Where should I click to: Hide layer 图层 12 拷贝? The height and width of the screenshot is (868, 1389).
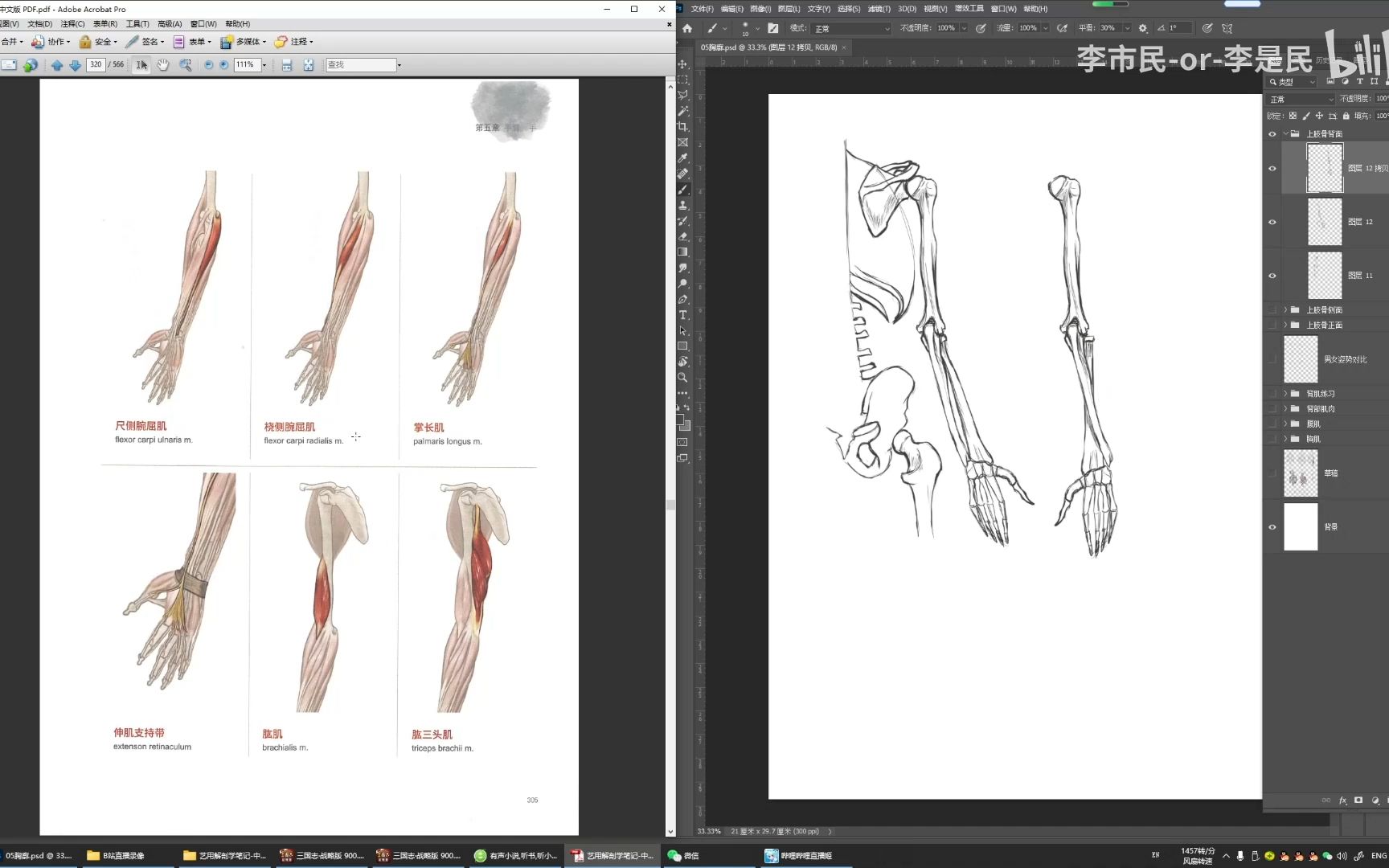1272,169
